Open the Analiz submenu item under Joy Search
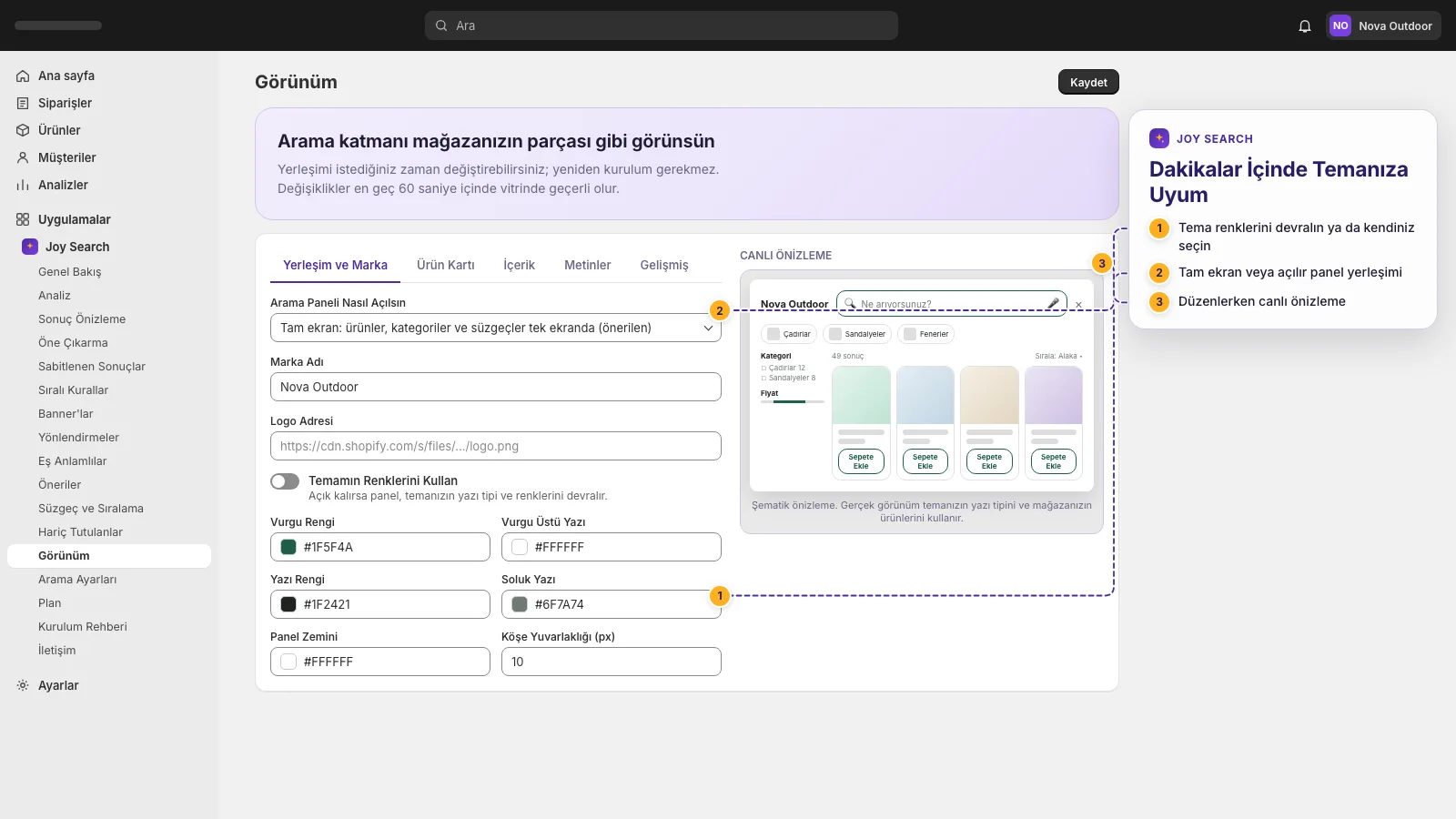 pos(55,296)
